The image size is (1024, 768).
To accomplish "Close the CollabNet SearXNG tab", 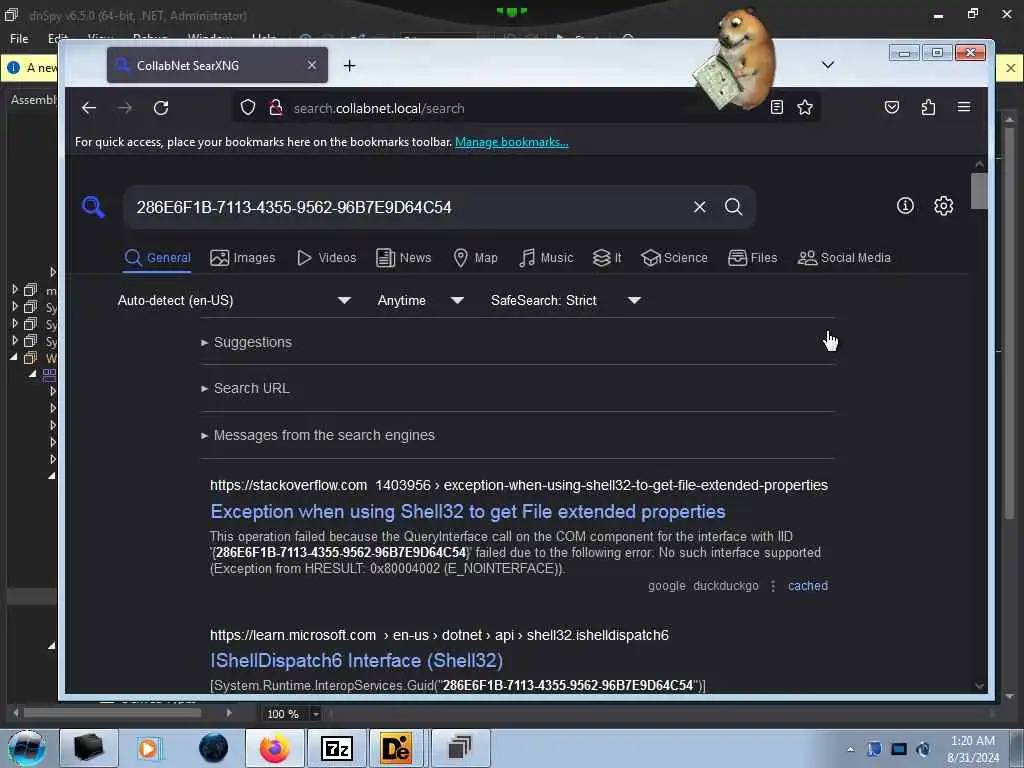I will tap(312, 65).
